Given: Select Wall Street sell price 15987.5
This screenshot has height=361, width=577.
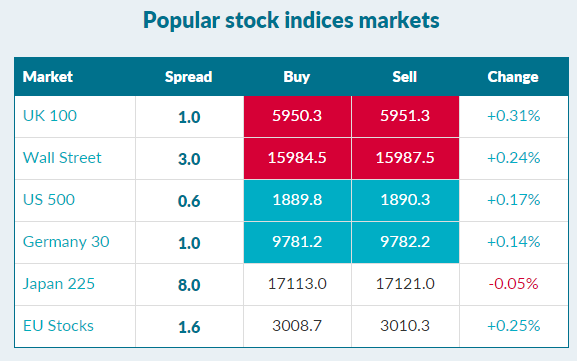Looking at the screenshot, I should [405, 159].
